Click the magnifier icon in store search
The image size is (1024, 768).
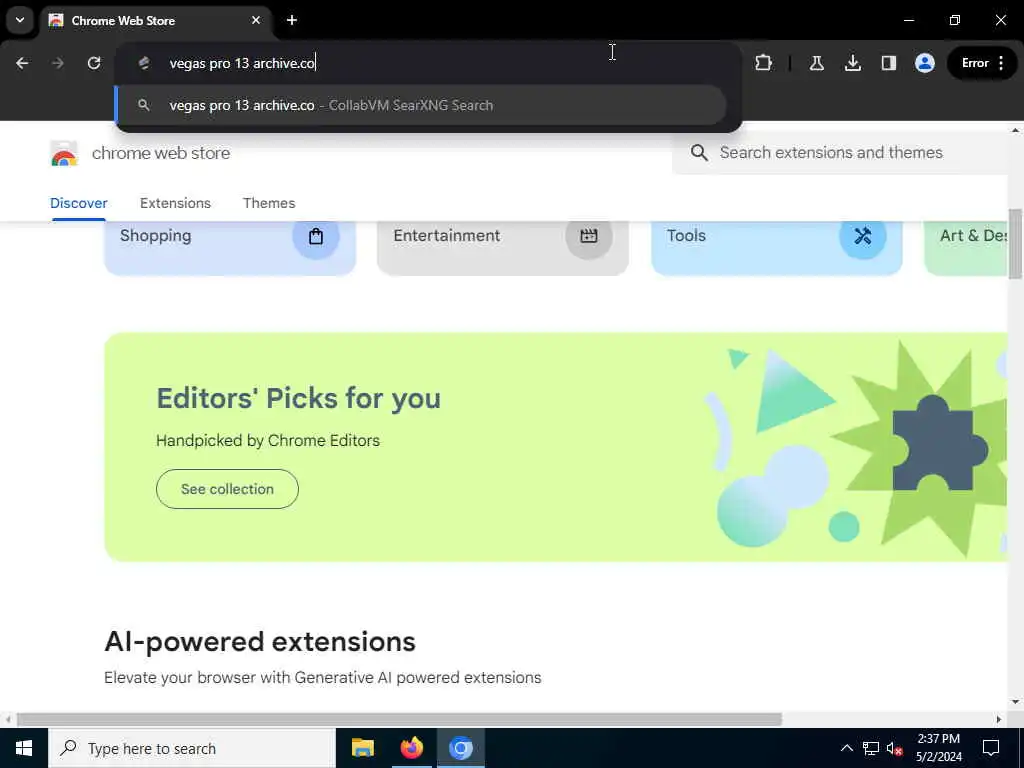click(x=699, y=153)
